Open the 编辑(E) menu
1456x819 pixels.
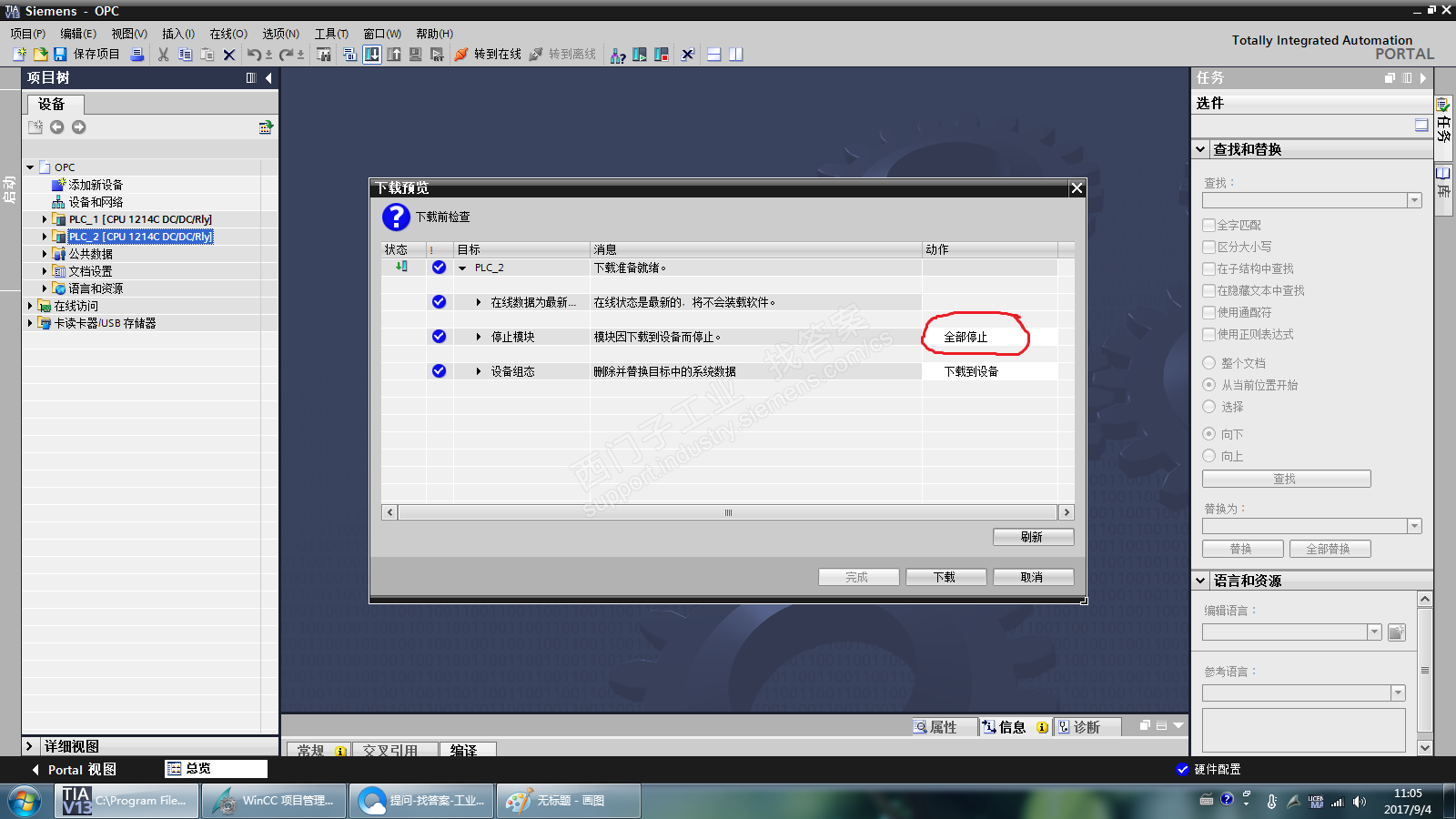coord(78,34)
